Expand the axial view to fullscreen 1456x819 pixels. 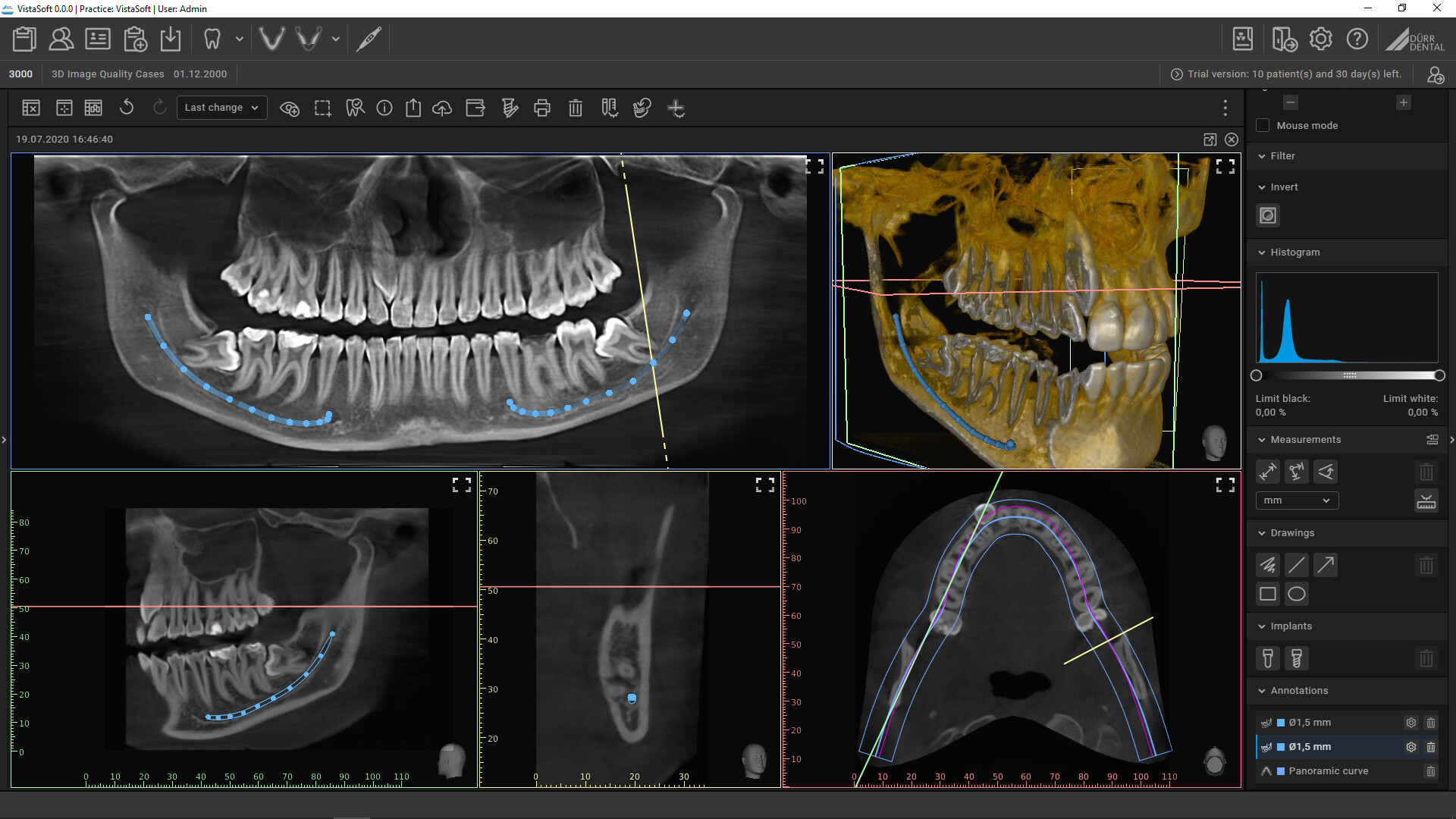(1225, 485)
